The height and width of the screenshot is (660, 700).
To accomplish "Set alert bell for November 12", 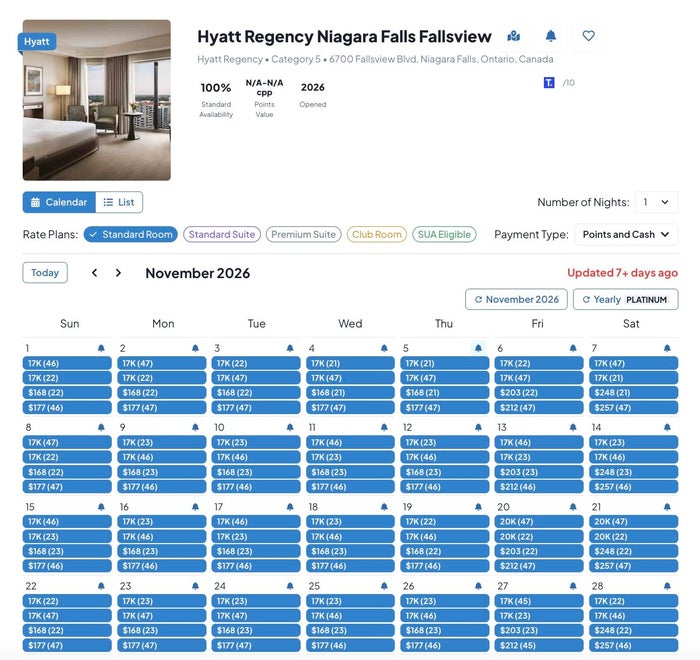I will (479, 427).
